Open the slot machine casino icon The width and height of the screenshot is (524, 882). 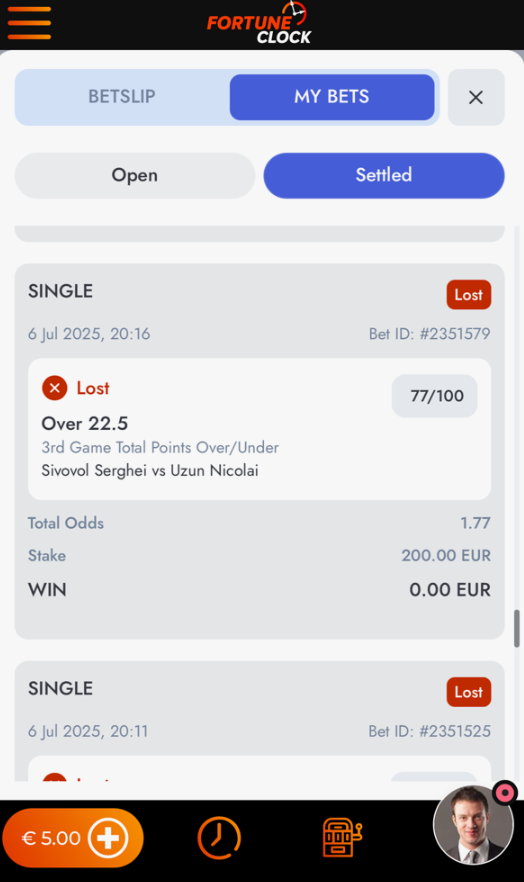342,838
